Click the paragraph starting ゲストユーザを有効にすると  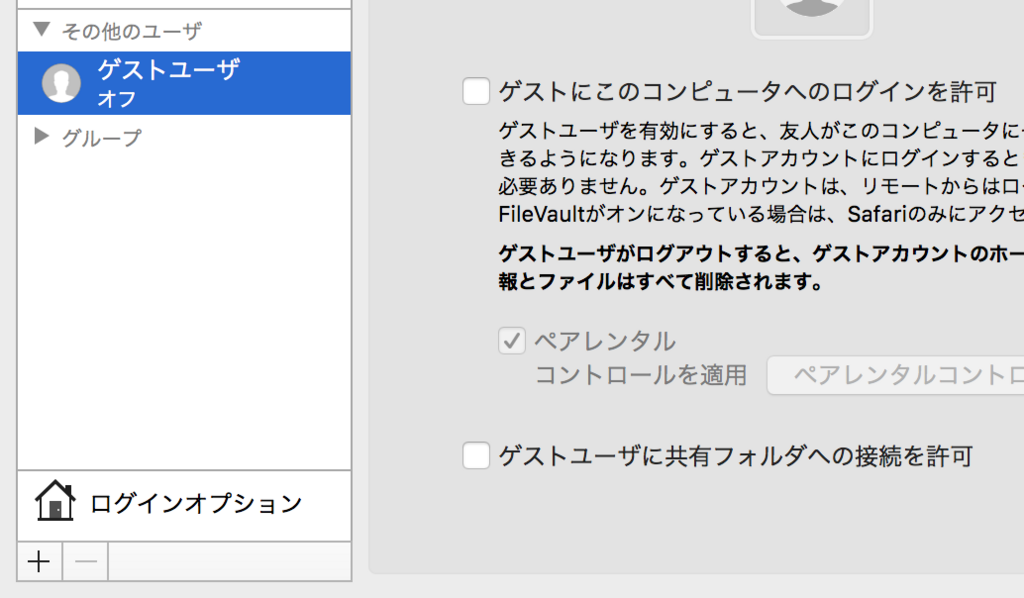pos(761,172)
